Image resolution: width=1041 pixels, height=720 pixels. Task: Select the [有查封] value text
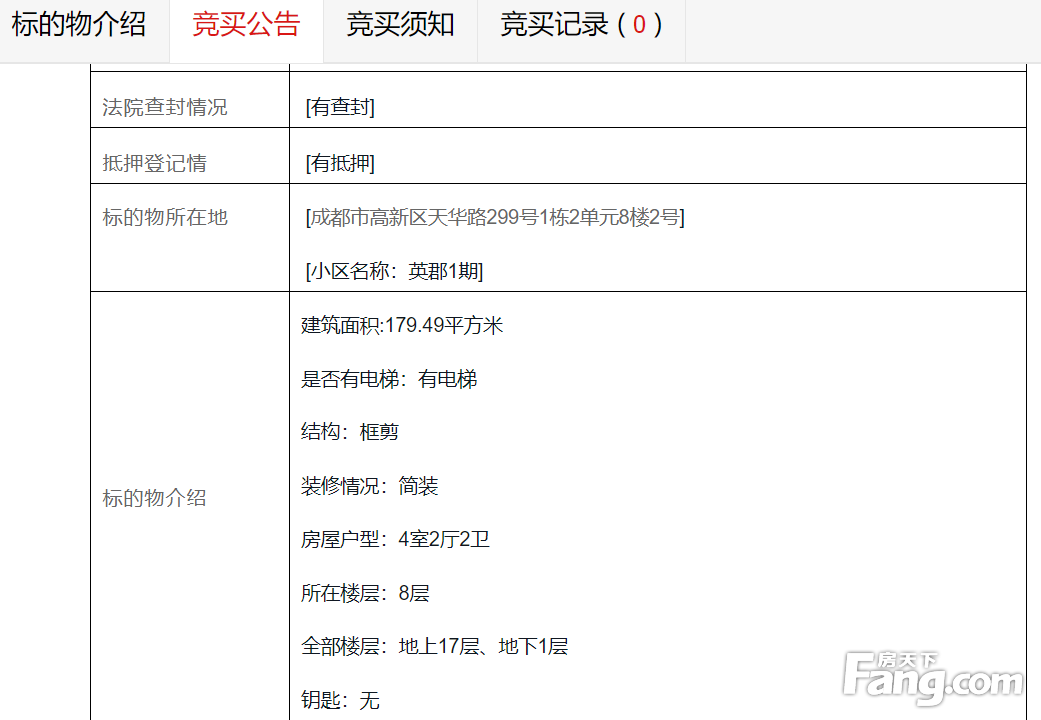click(x=340, y=107)
